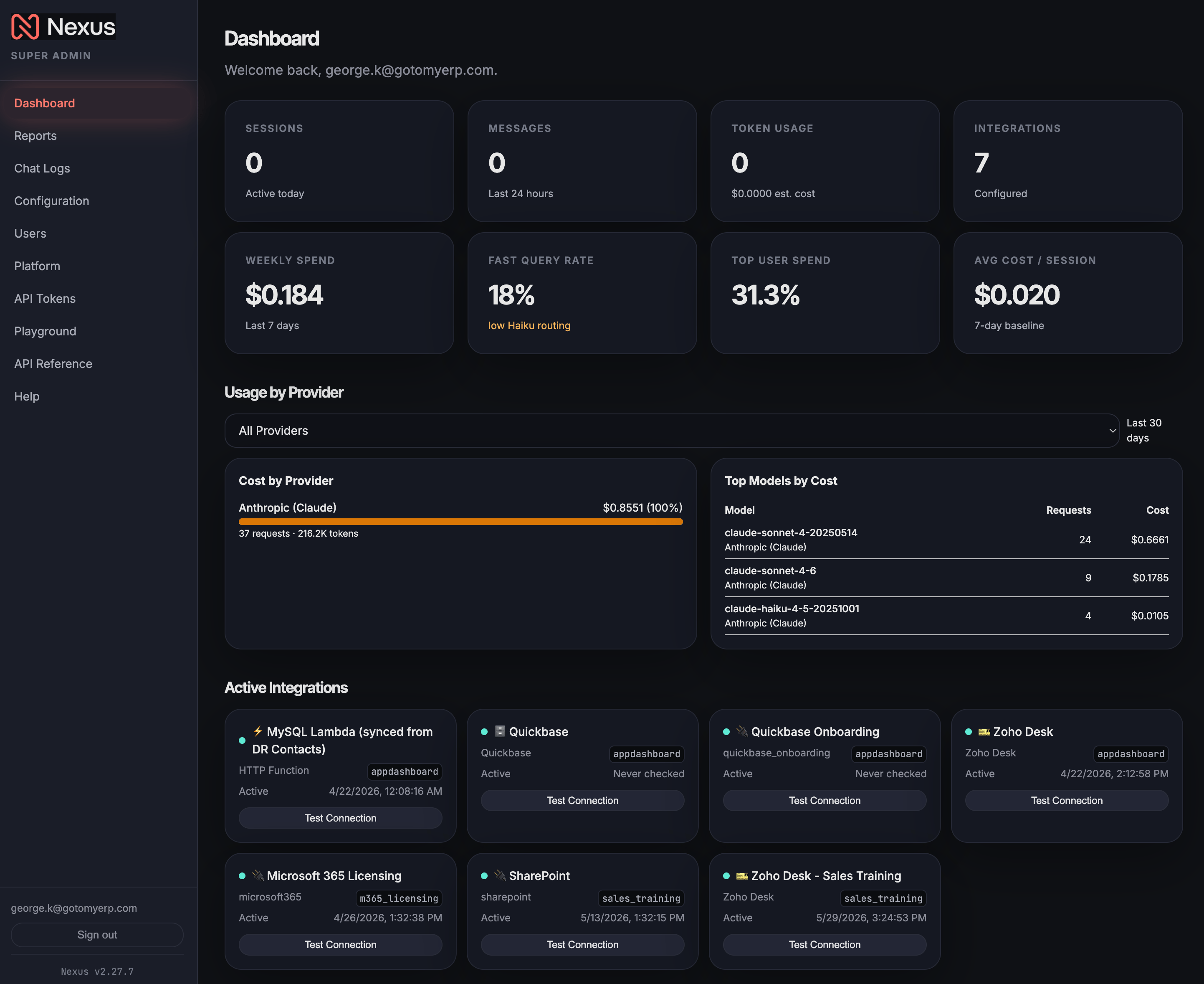Click the Top User Spend 31.3% card
This screenshot has width=1204, height=984.
point(825,293)
